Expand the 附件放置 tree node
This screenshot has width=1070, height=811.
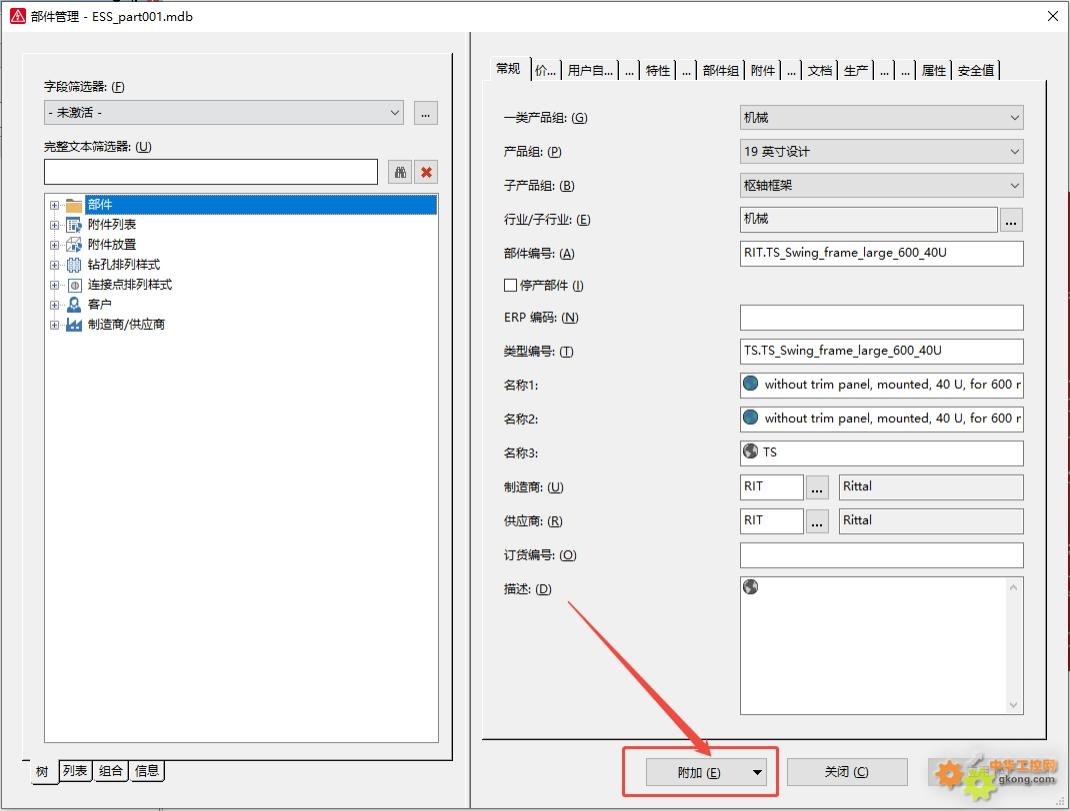[55, 245]
